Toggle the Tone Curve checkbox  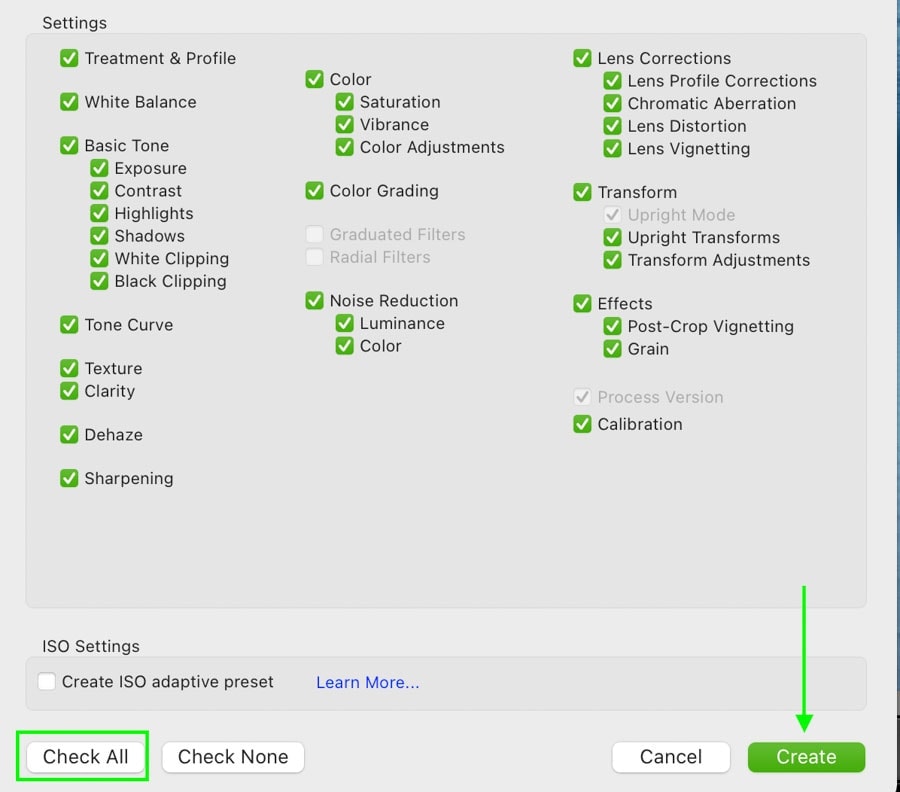pos(69,324)
